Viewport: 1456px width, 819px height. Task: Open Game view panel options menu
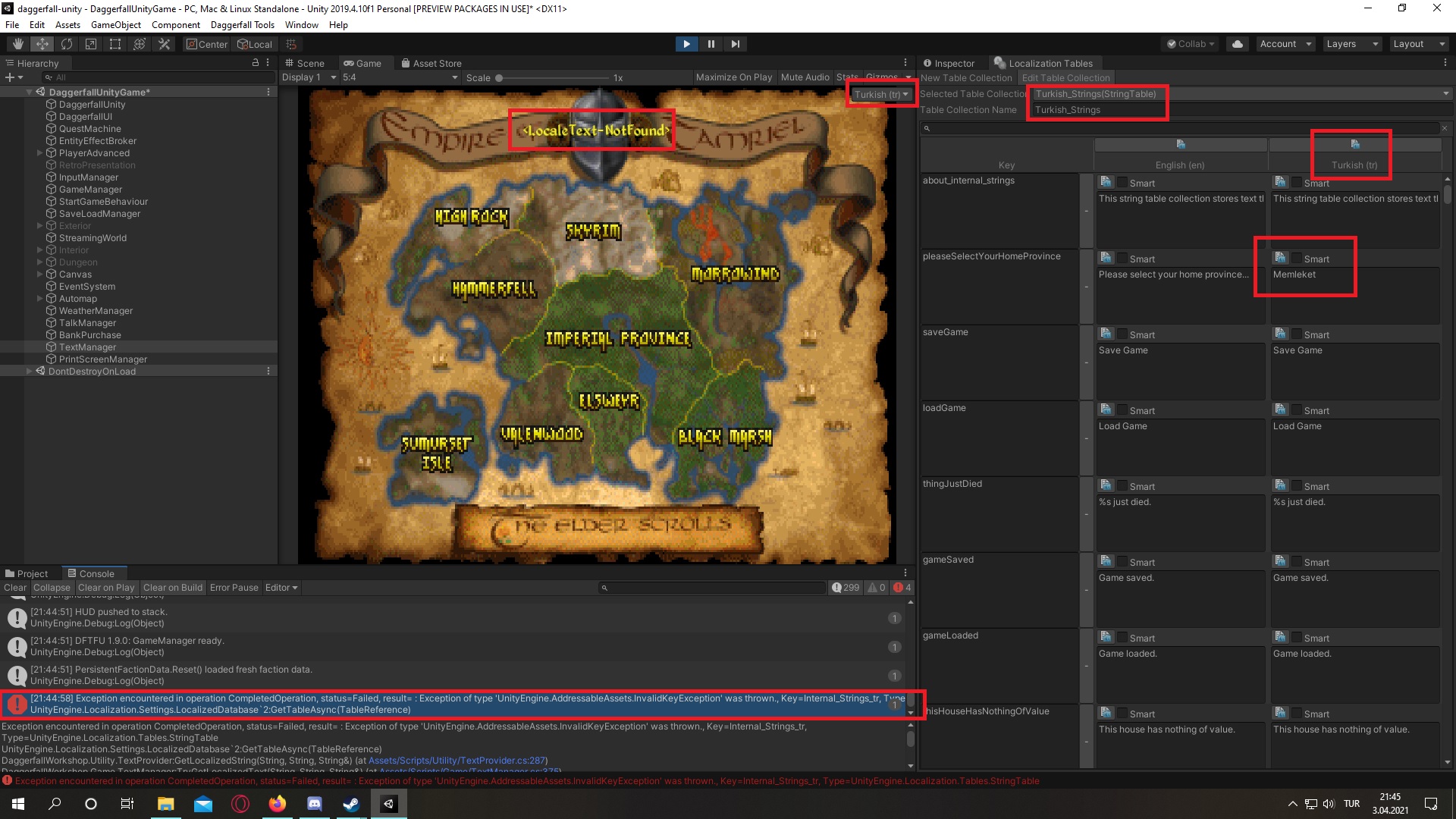[x=905, y=63]
